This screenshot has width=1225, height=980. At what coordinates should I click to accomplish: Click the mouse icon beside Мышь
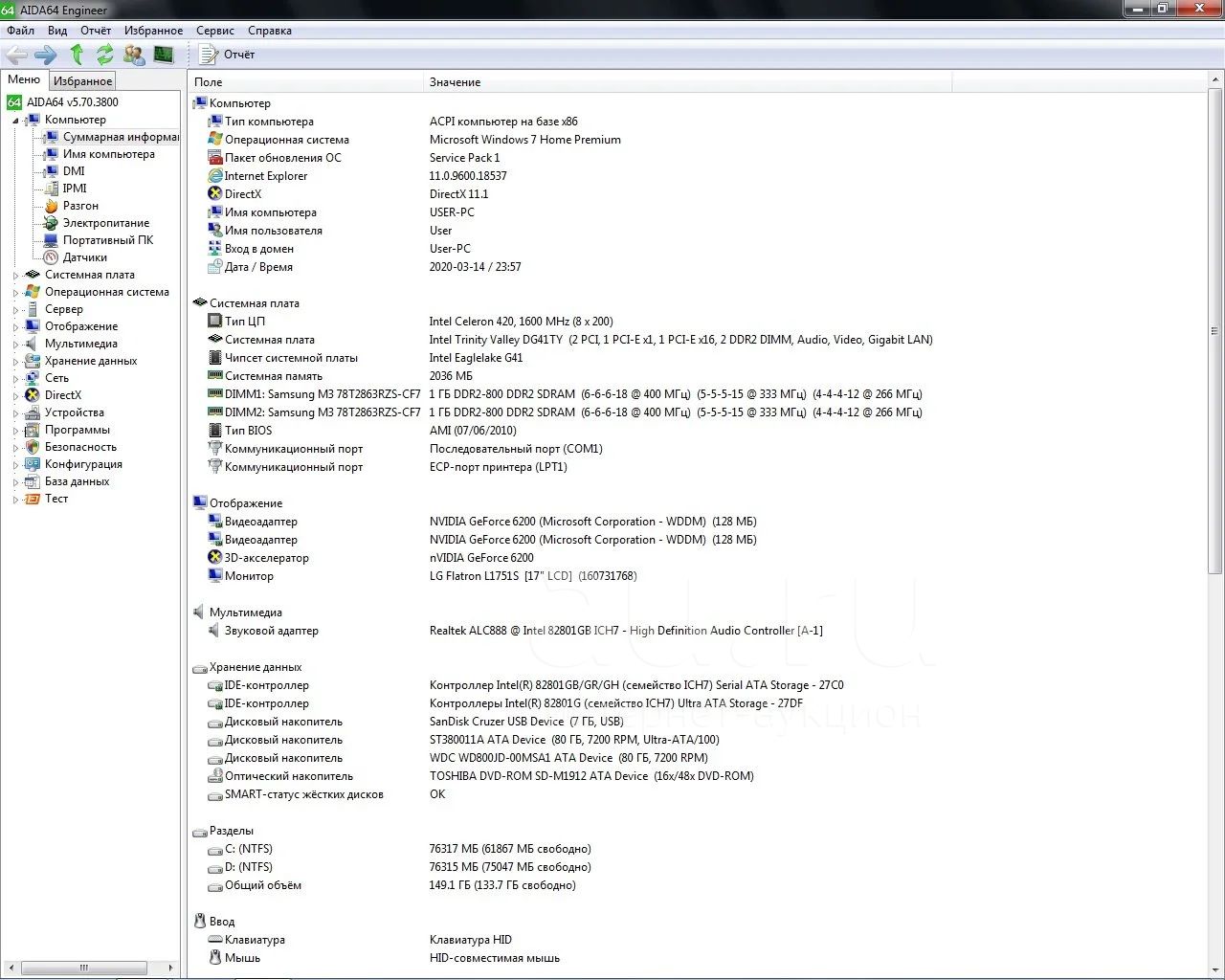tap(215, 958)
